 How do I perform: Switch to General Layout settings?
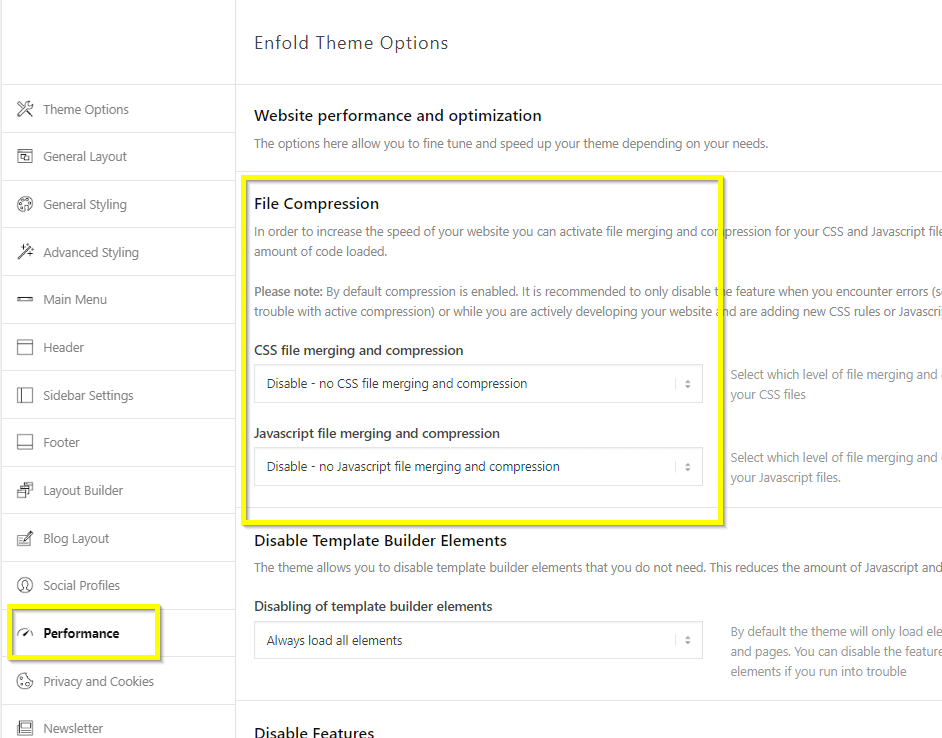tap(118, 156)
